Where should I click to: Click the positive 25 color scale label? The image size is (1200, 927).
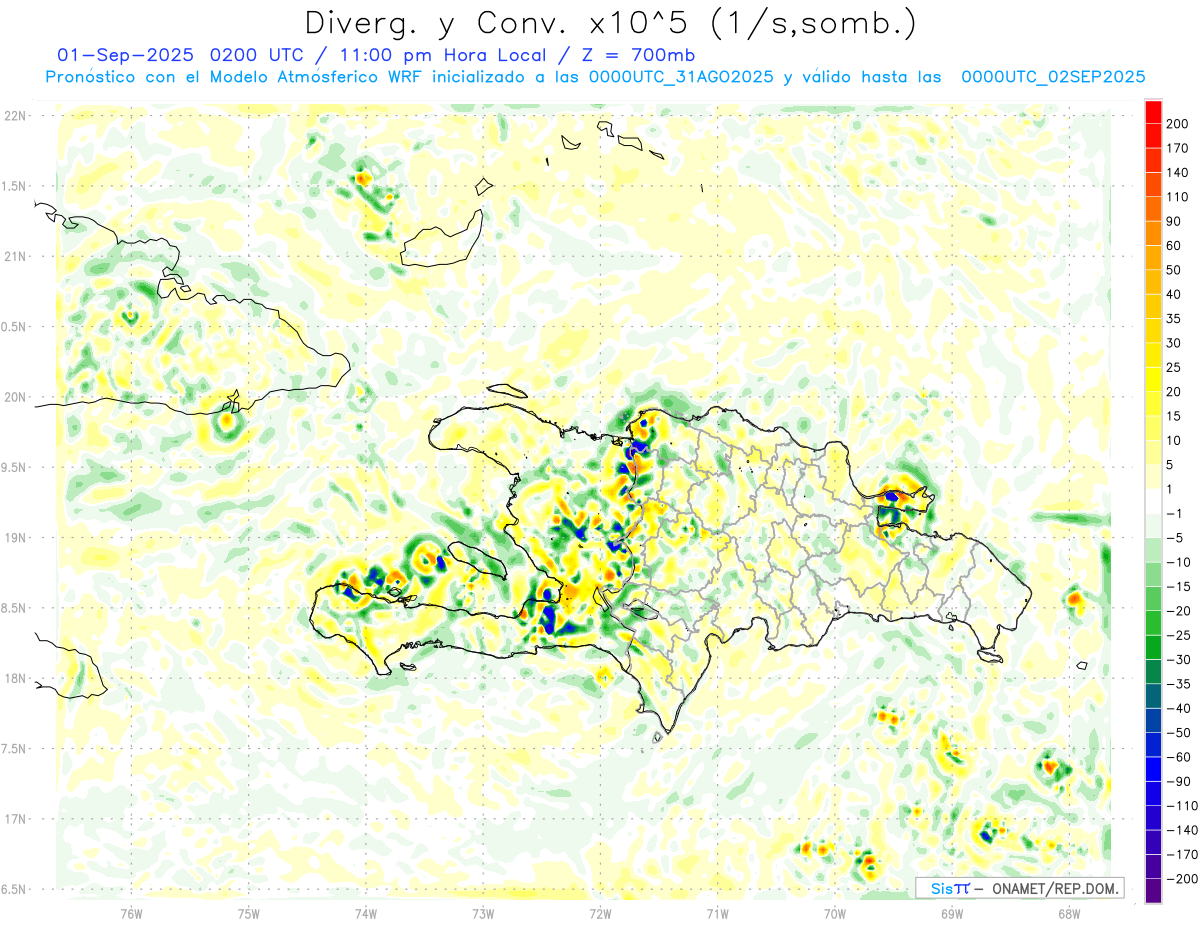pos(1173,367)
